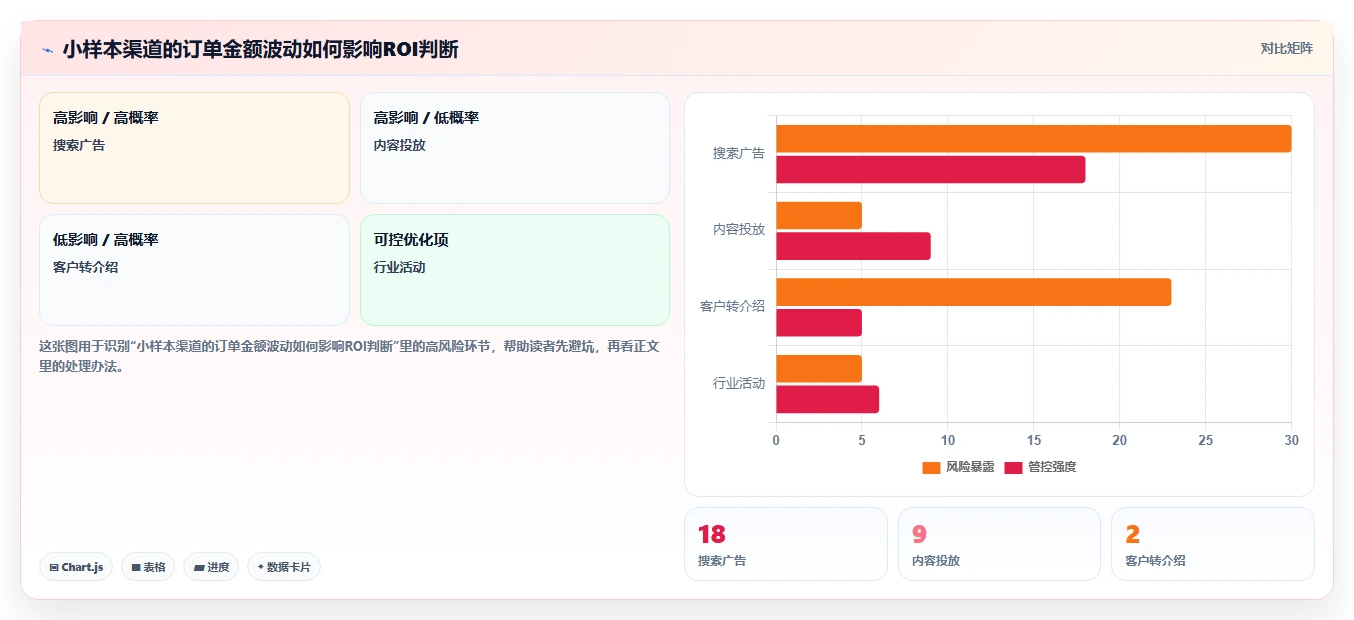Toggle 管控强度 legend red swatch

(1013, 467)
